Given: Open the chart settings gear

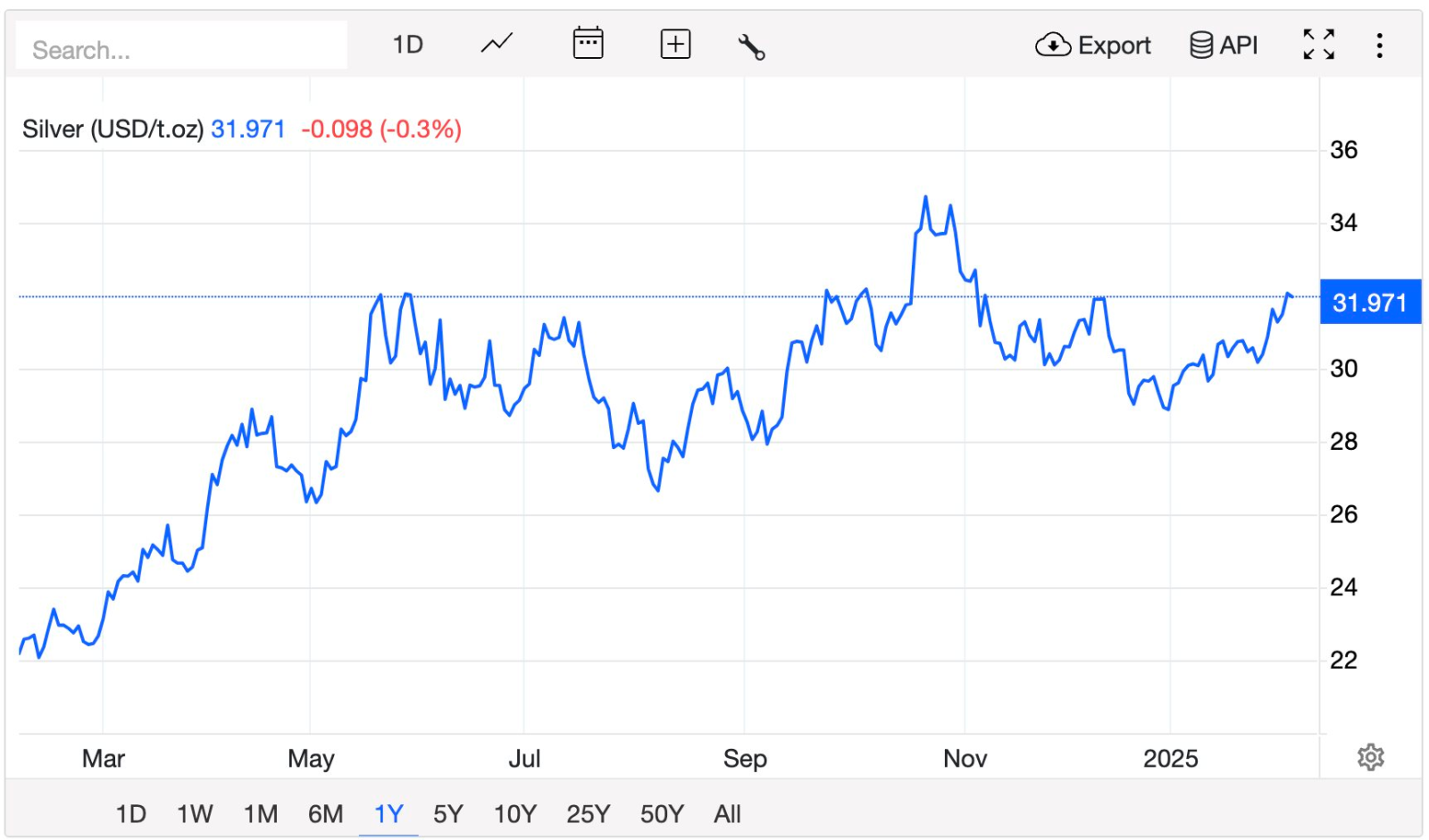Looking at the screenshot, I should click(x=1370, y=758).
